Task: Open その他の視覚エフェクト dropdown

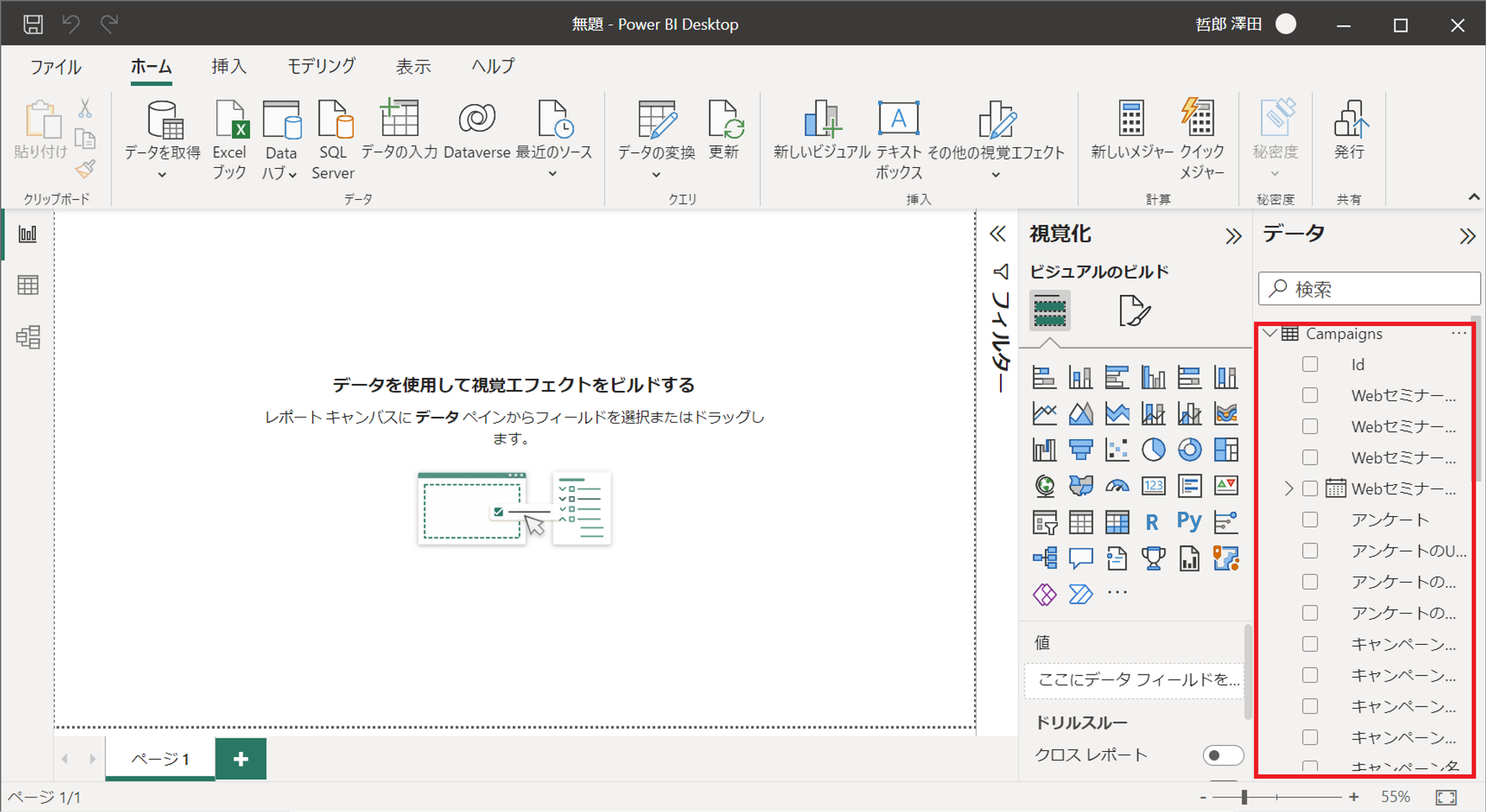Action: pyautogui.click(x=996, y=175)
